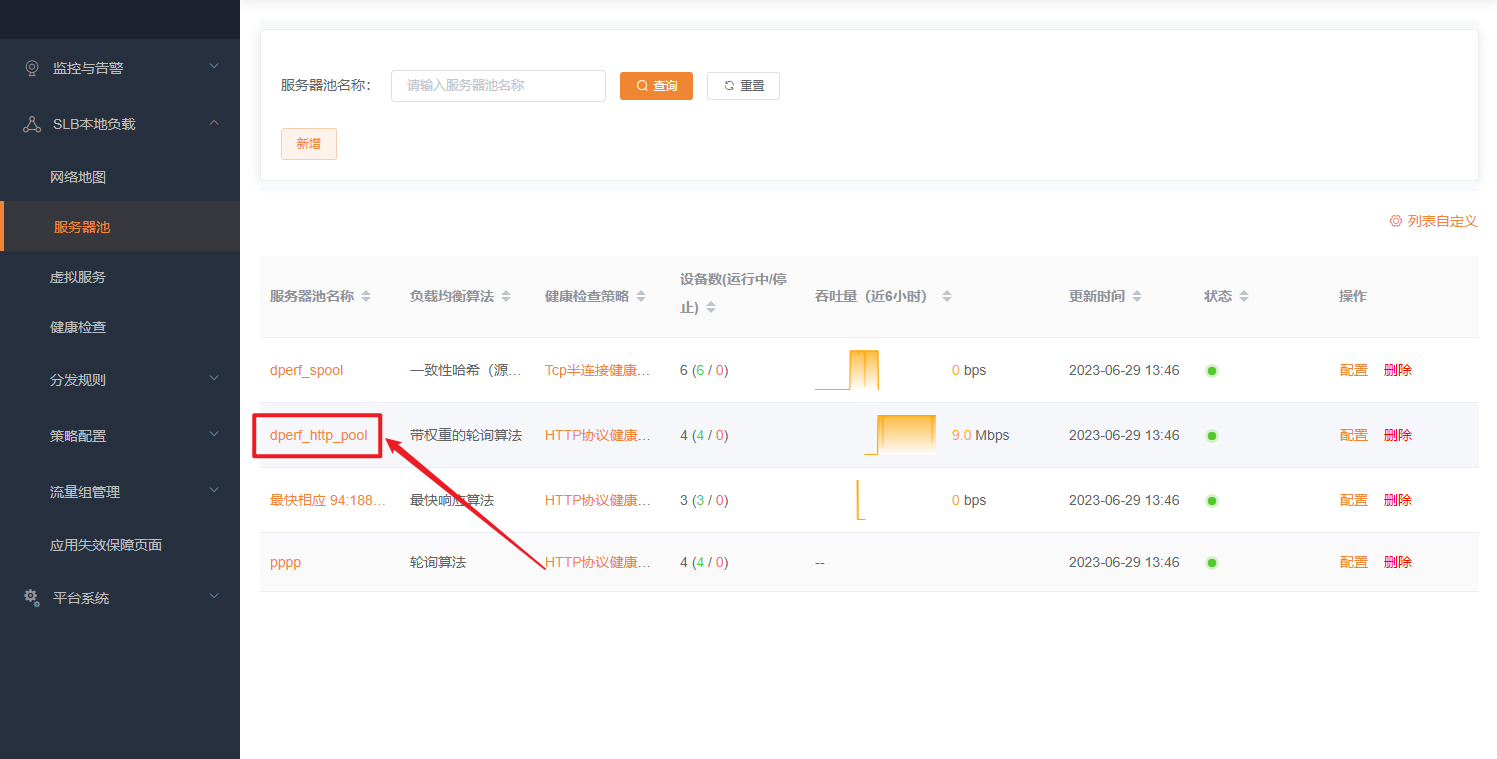1497x759 pixels.
Task: Click green status dot for pppp row
Action: [1212, 563]
